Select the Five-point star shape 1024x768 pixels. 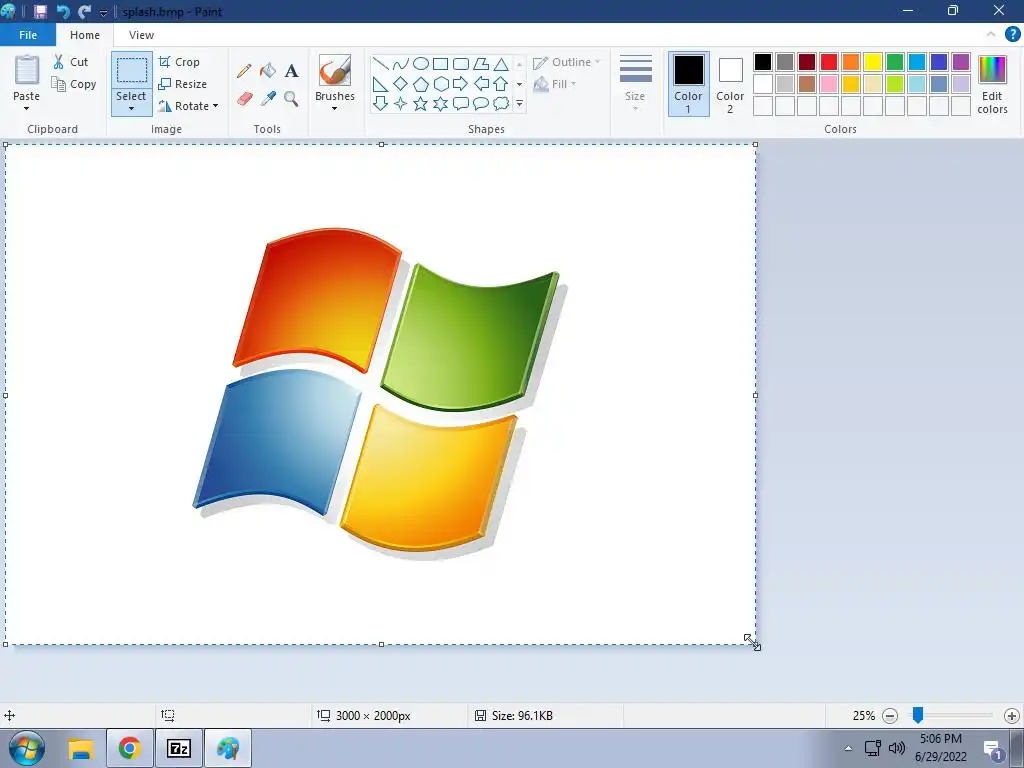421,103
